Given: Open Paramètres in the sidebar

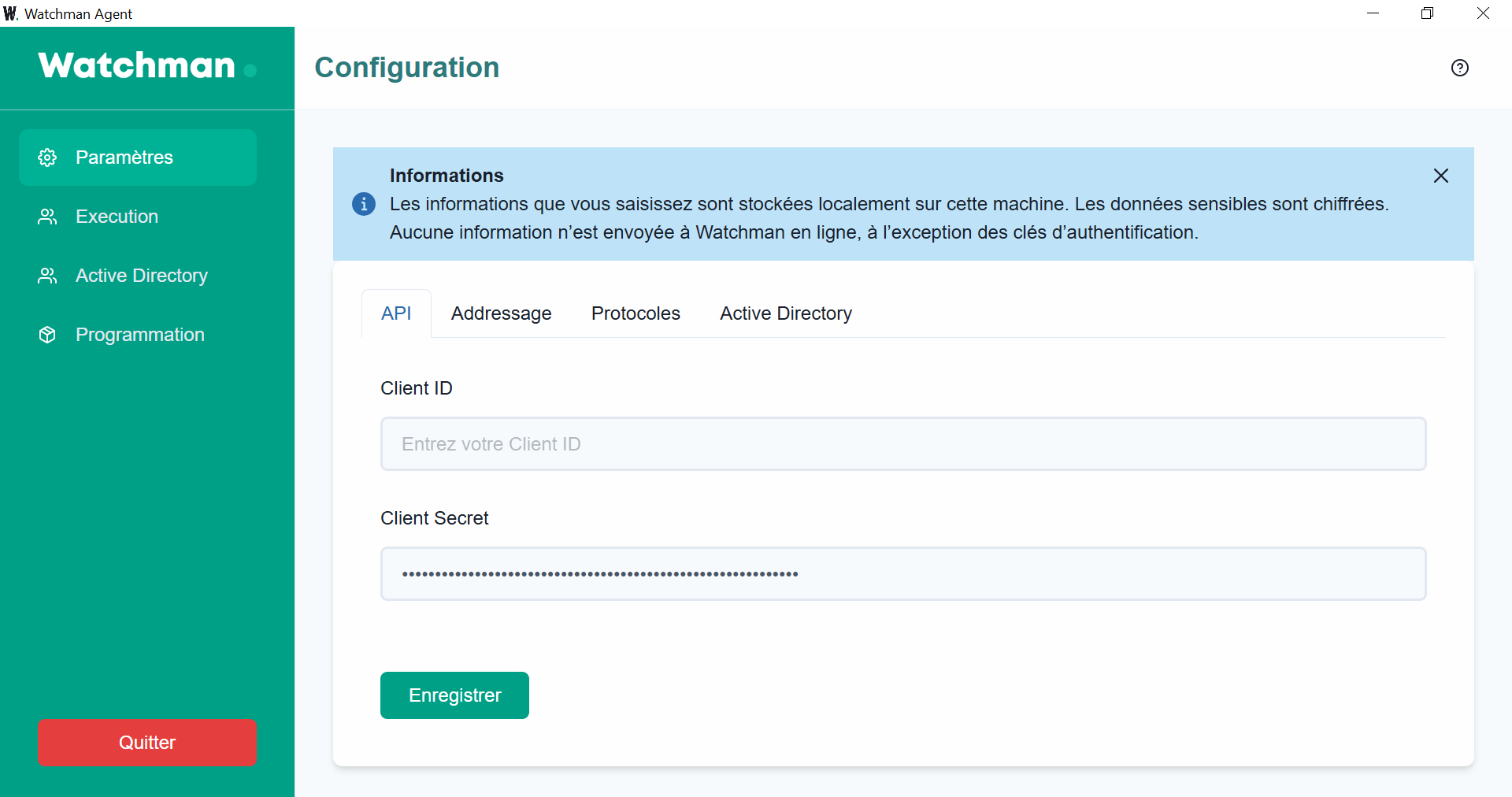Looking at the screenshot, I should pos(138,158).
